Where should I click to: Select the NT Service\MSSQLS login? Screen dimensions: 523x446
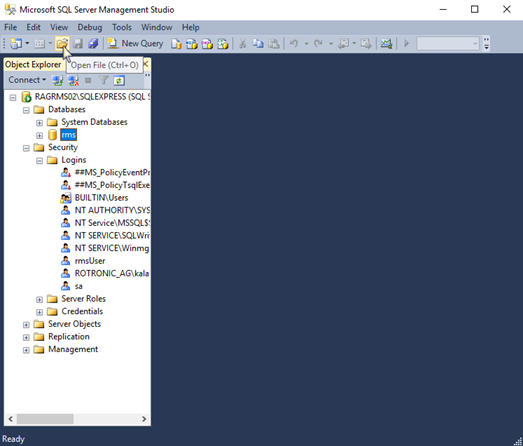[x=112, y=223]
